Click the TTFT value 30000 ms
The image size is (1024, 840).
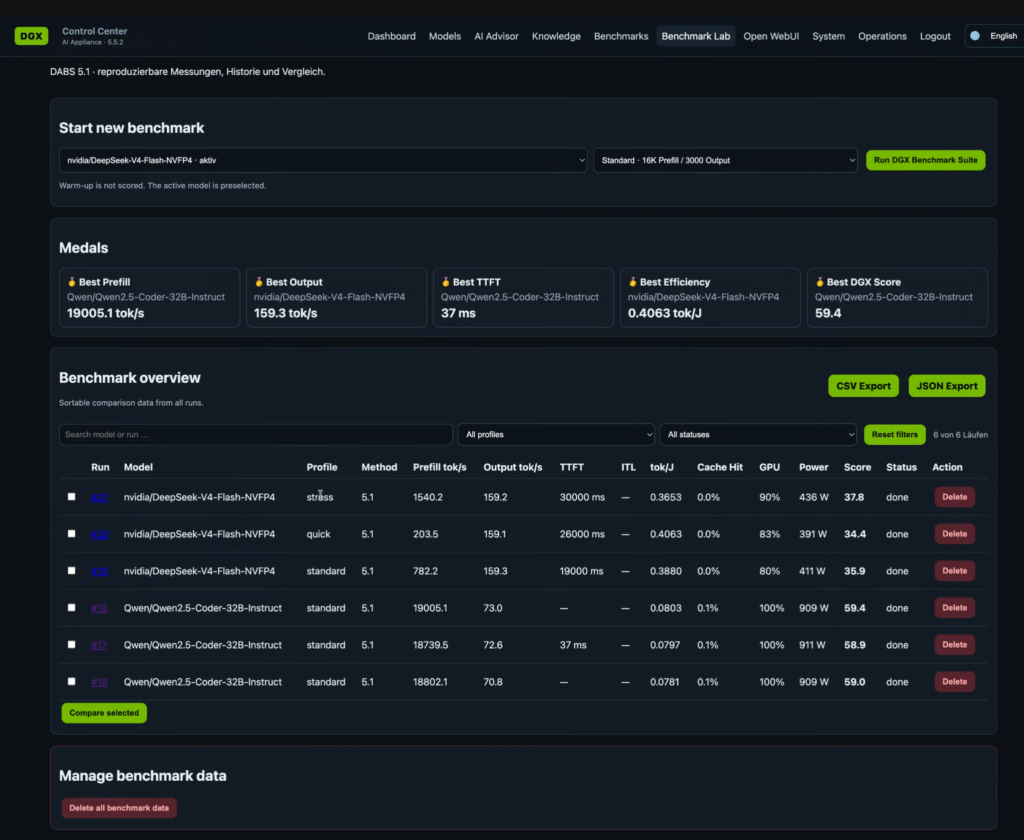tap(582, 497)
